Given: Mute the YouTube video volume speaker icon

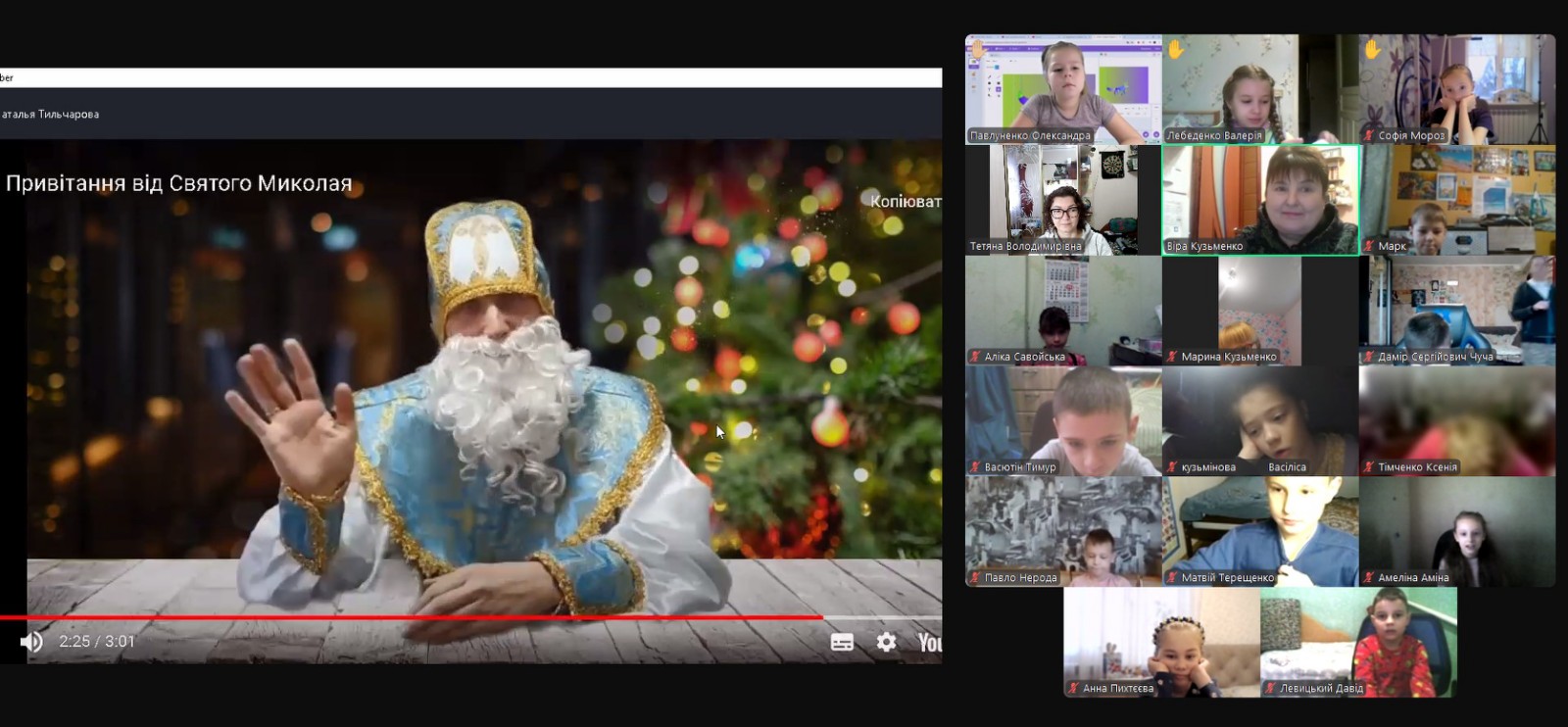Looking at the screenshot, I should click(31, 642).
